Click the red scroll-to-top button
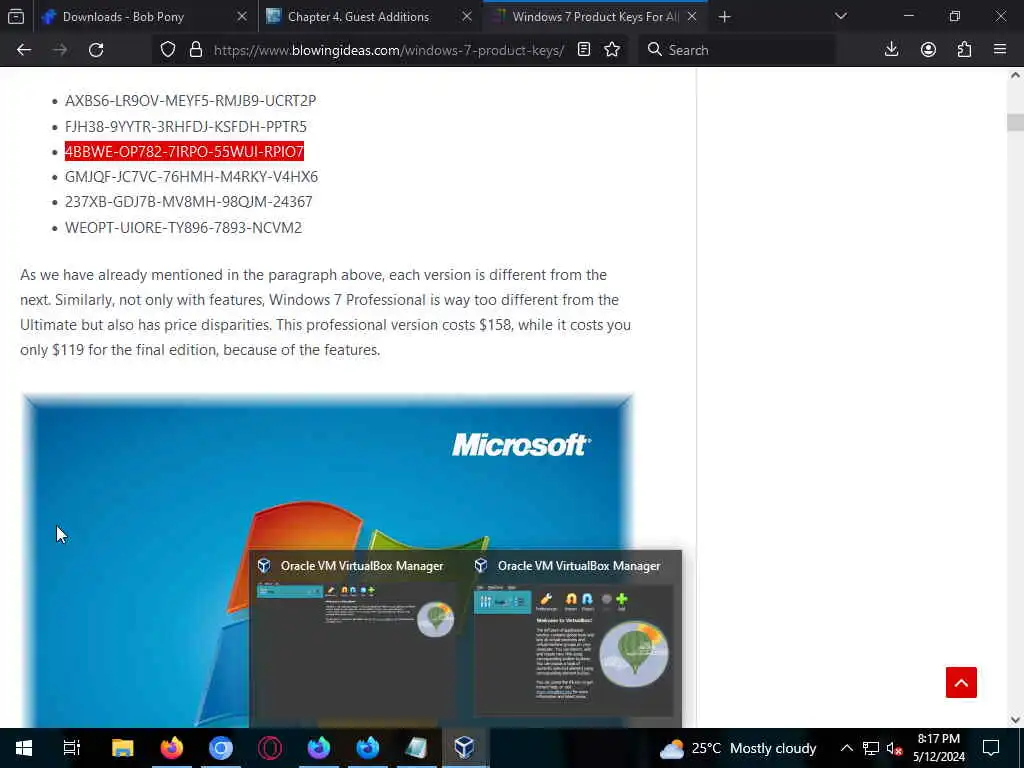Viewport: 1024px width, 768px height. [x=961, y=682]
